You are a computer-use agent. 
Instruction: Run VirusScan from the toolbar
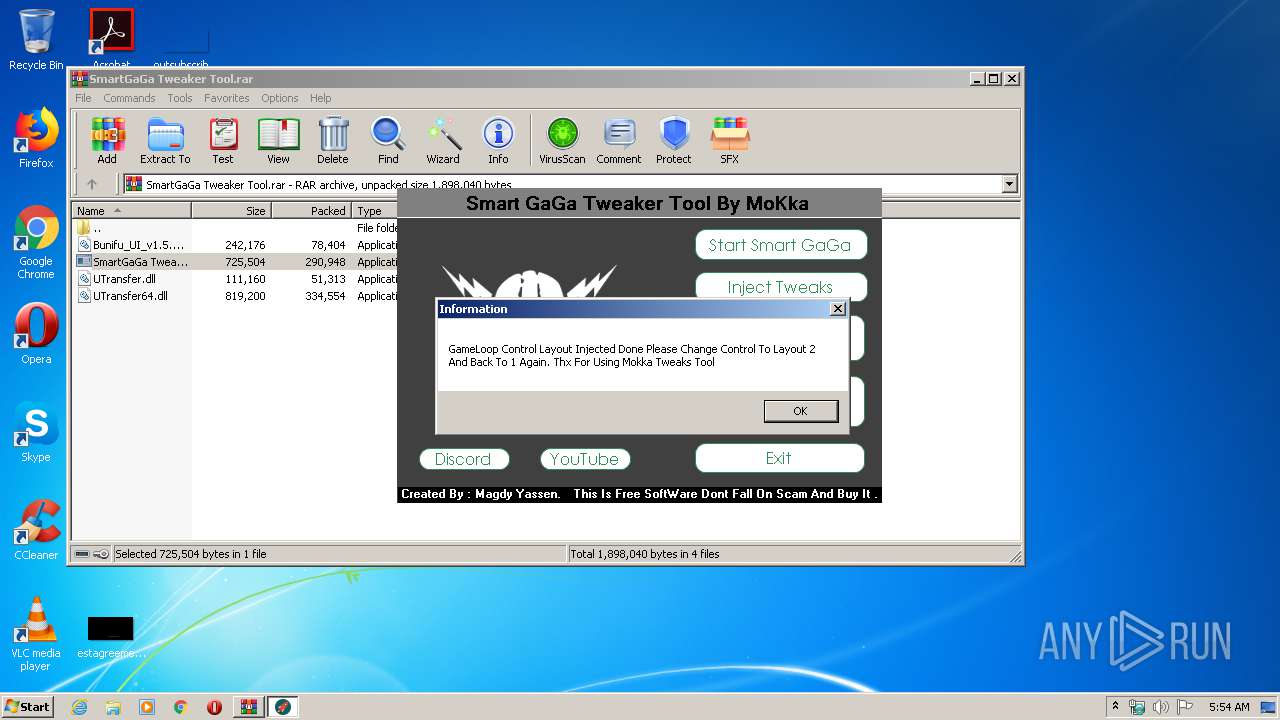[562, 140]
